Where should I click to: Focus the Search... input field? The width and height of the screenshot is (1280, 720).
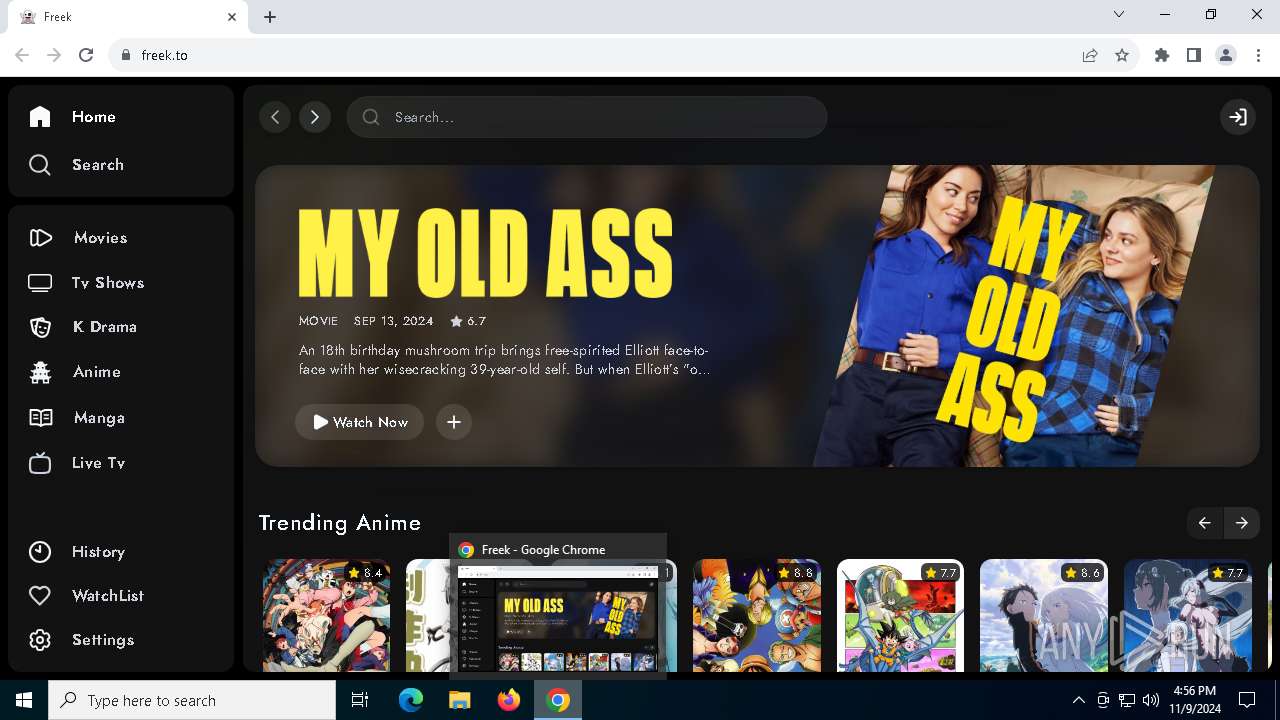(587, 117)
